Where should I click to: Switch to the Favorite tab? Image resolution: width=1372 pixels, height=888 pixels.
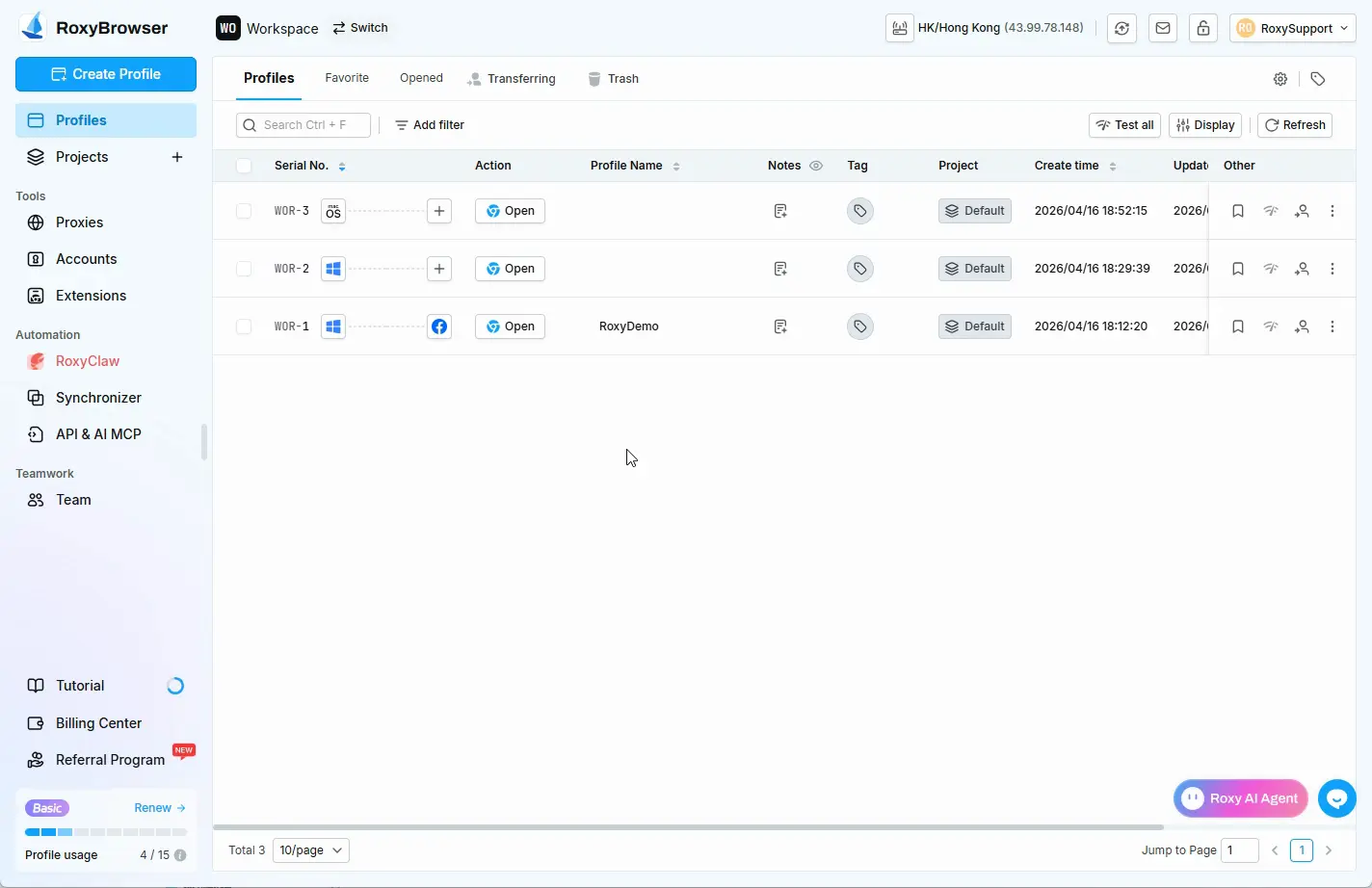pos(347,78)
